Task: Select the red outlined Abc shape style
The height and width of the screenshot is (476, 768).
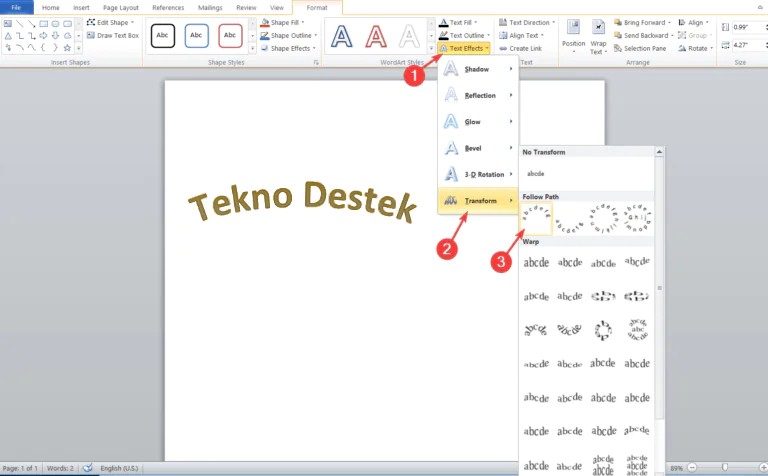Action: pyautogui.click(x=231, y=36)
